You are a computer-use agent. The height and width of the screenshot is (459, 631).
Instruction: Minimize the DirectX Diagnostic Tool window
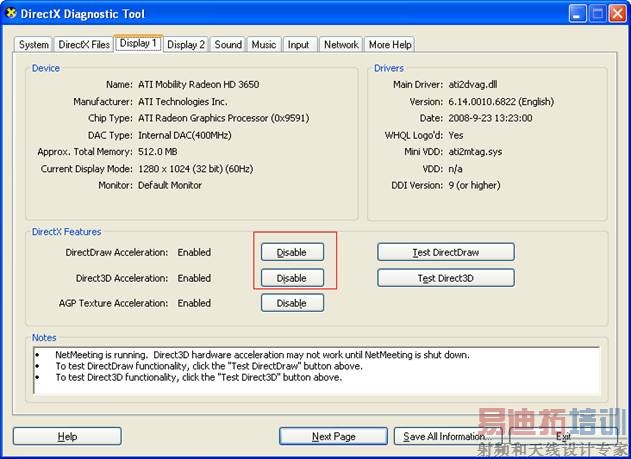point(577,14)
